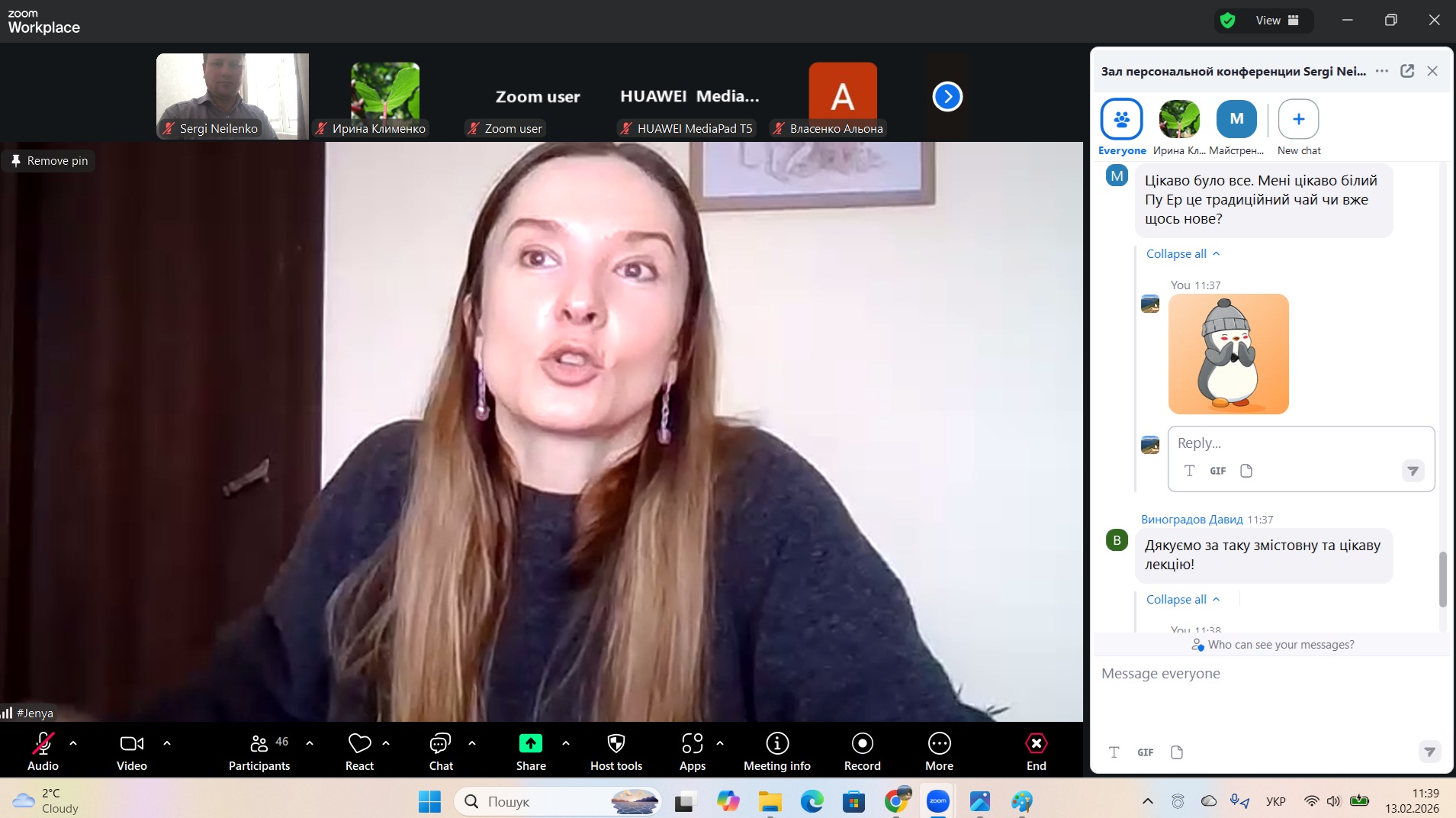Open the React emoji button

359,752
